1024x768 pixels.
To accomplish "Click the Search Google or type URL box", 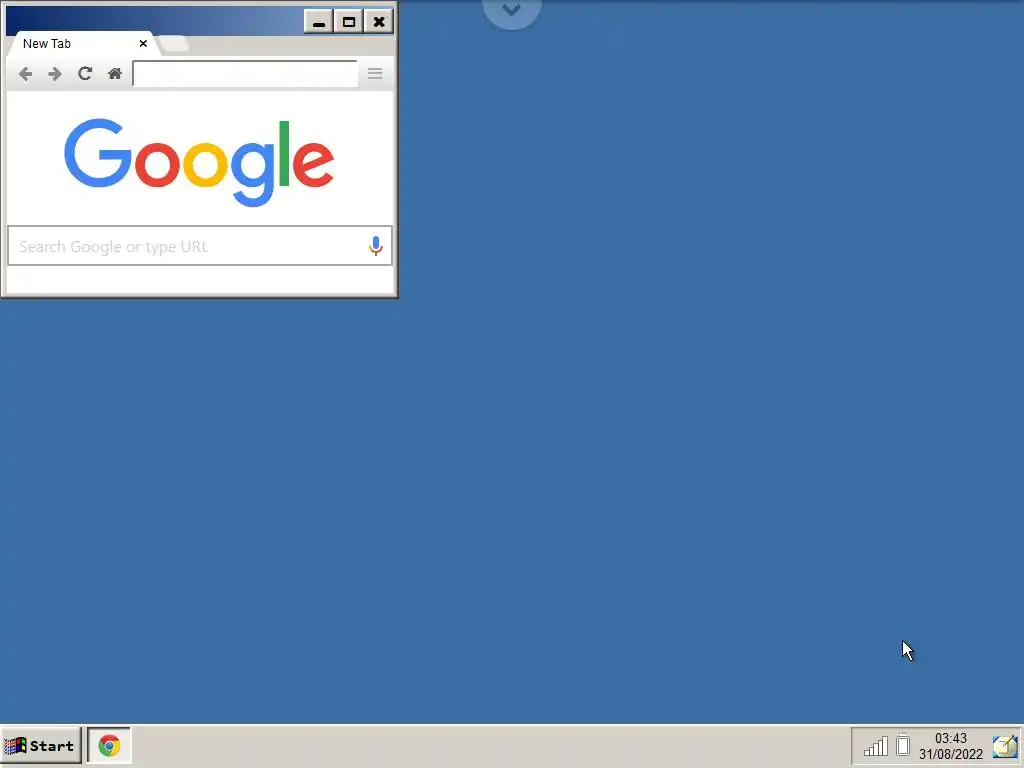I will click(200, 246).
